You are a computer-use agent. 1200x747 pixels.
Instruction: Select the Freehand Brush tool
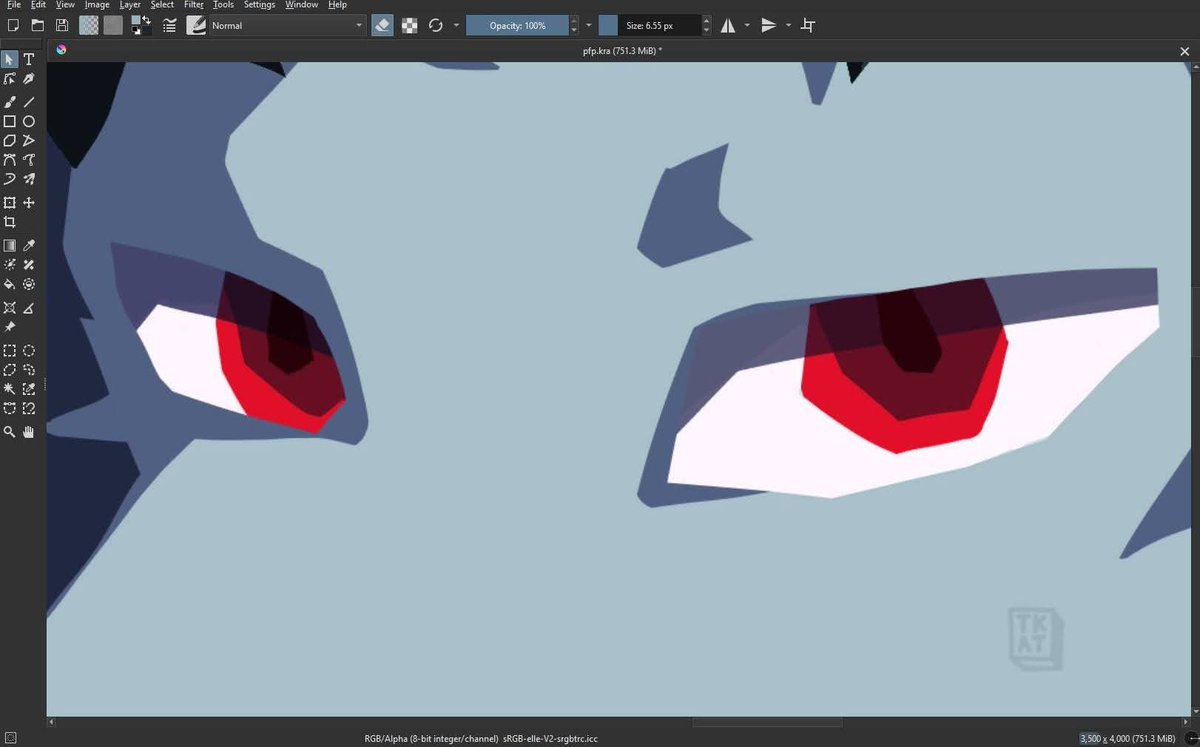[9, 102]
